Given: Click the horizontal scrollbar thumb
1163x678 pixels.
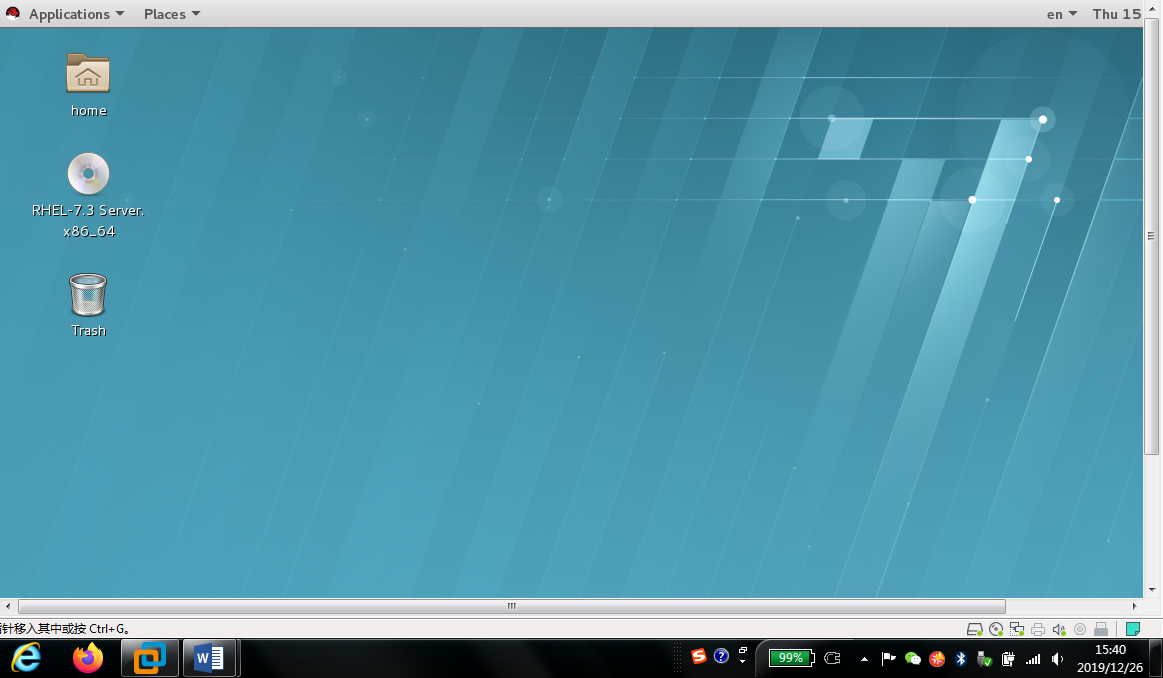Looking at the screenshot, I should [x=512, y=606].
